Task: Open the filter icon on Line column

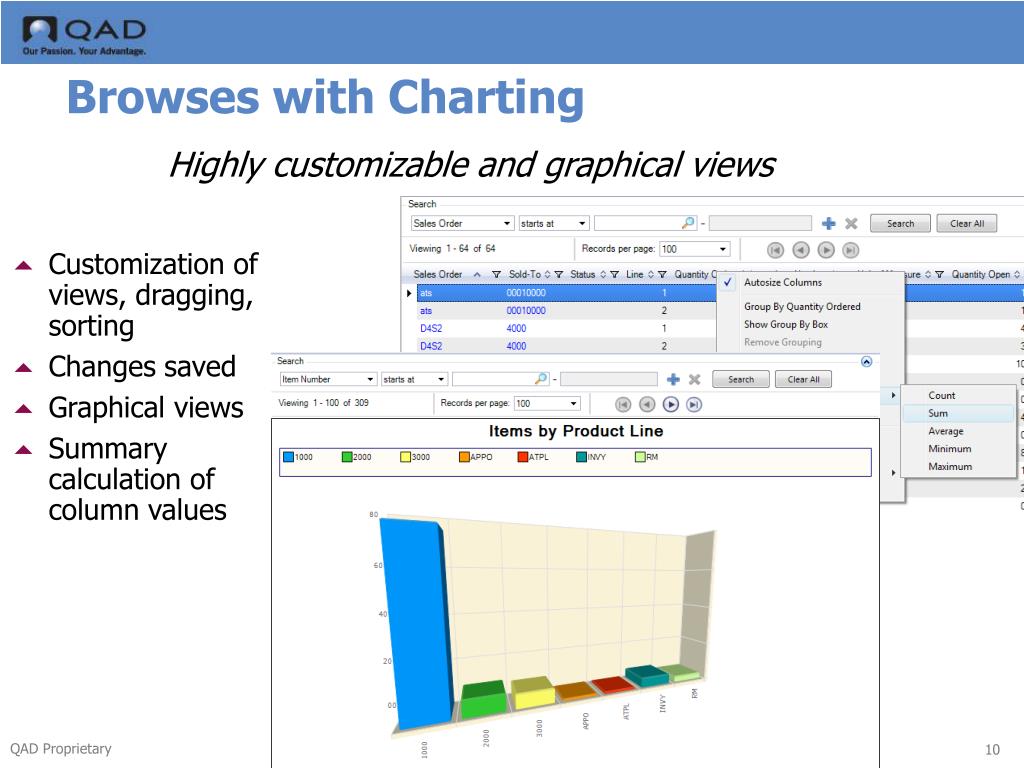Action: pyautogui.click(x=662, y=275)
